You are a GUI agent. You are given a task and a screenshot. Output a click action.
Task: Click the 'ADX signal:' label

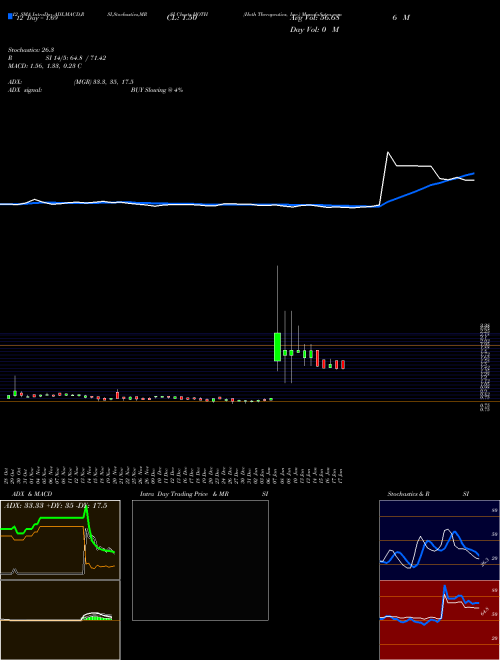(x=25, y=90)
